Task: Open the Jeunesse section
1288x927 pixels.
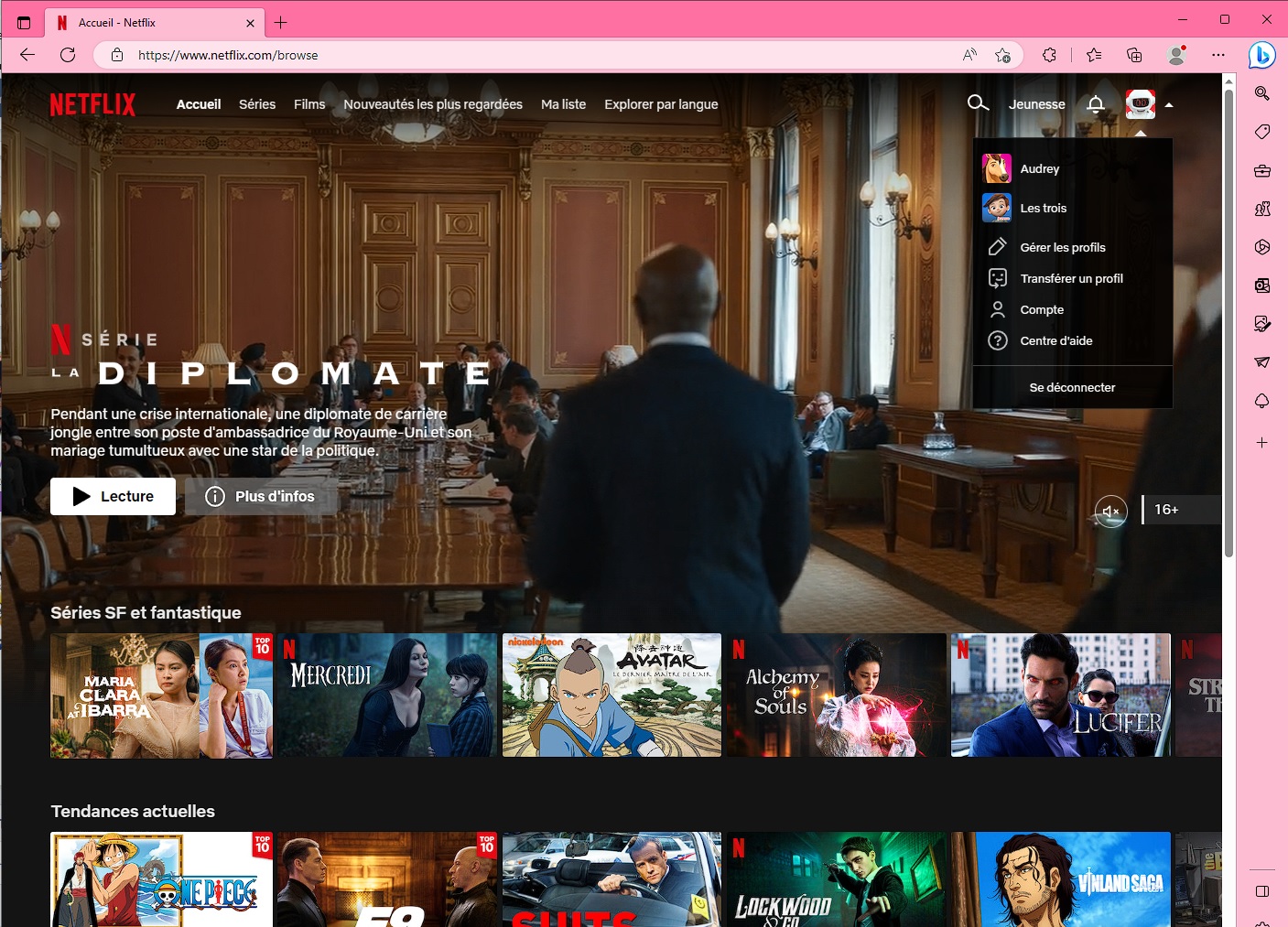Action: (x=1036, y=104)
